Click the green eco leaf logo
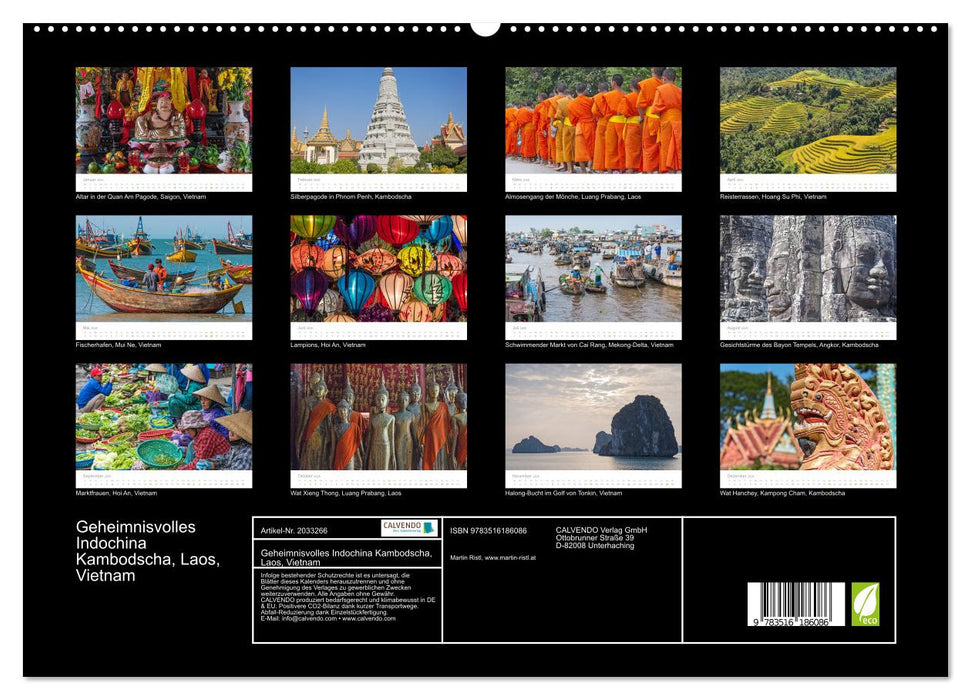This screenshot has width=971, height=700. pyautogui.click(x=865, y=604)
